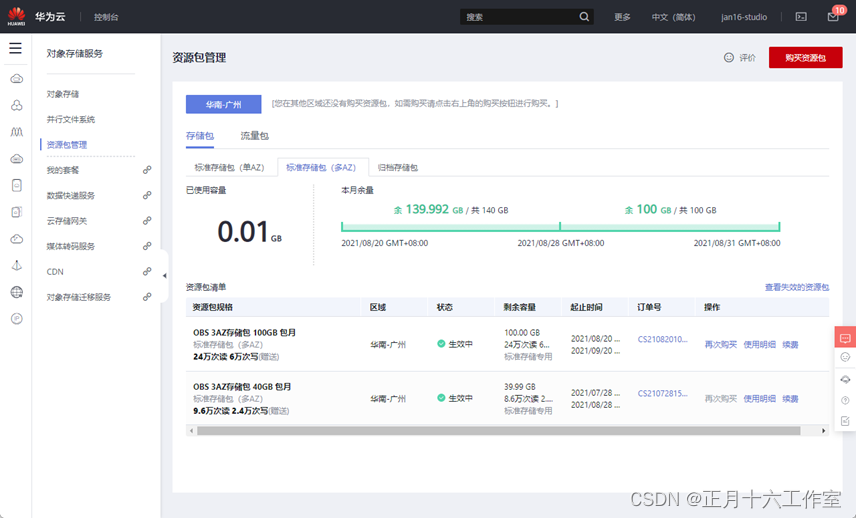
Task: Click the Huawei Cloud logo
Action: point(16,16)
